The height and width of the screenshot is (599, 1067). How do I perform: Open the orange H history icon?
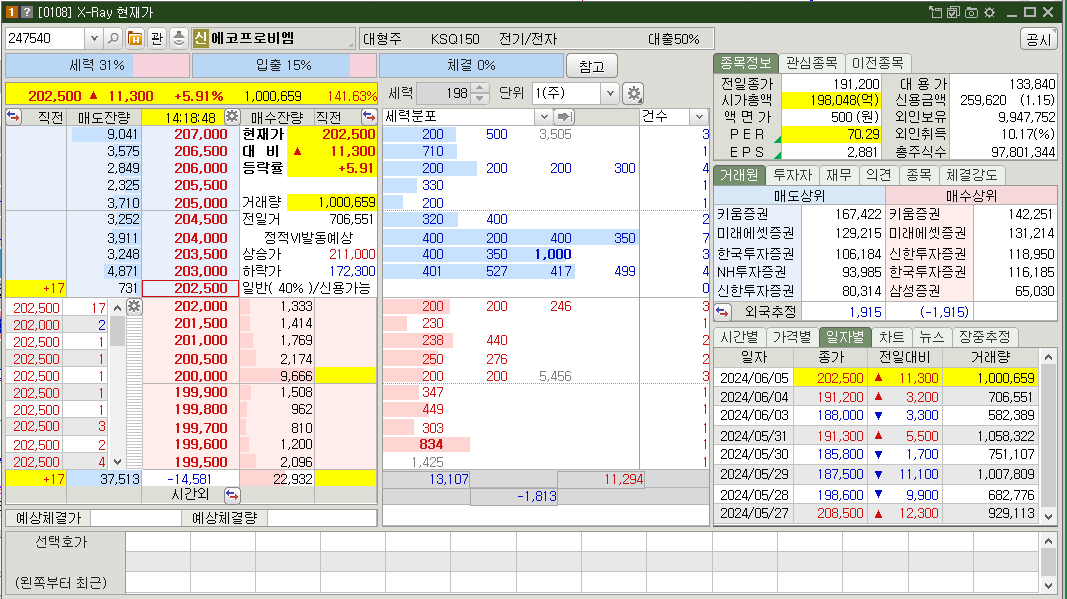(x=135, y=39)
